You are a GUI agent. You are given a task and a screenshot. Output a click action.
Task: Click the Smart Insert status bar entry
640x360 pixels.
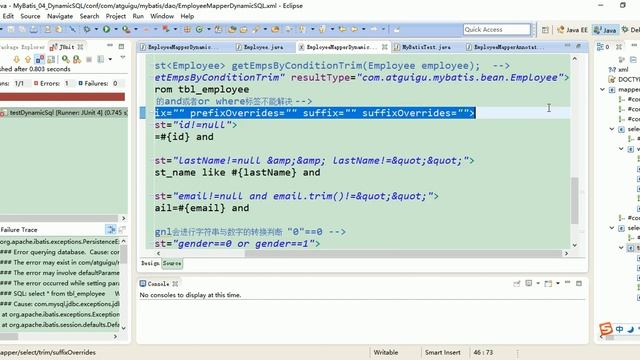pyautogui.click(x=442, y=352)
